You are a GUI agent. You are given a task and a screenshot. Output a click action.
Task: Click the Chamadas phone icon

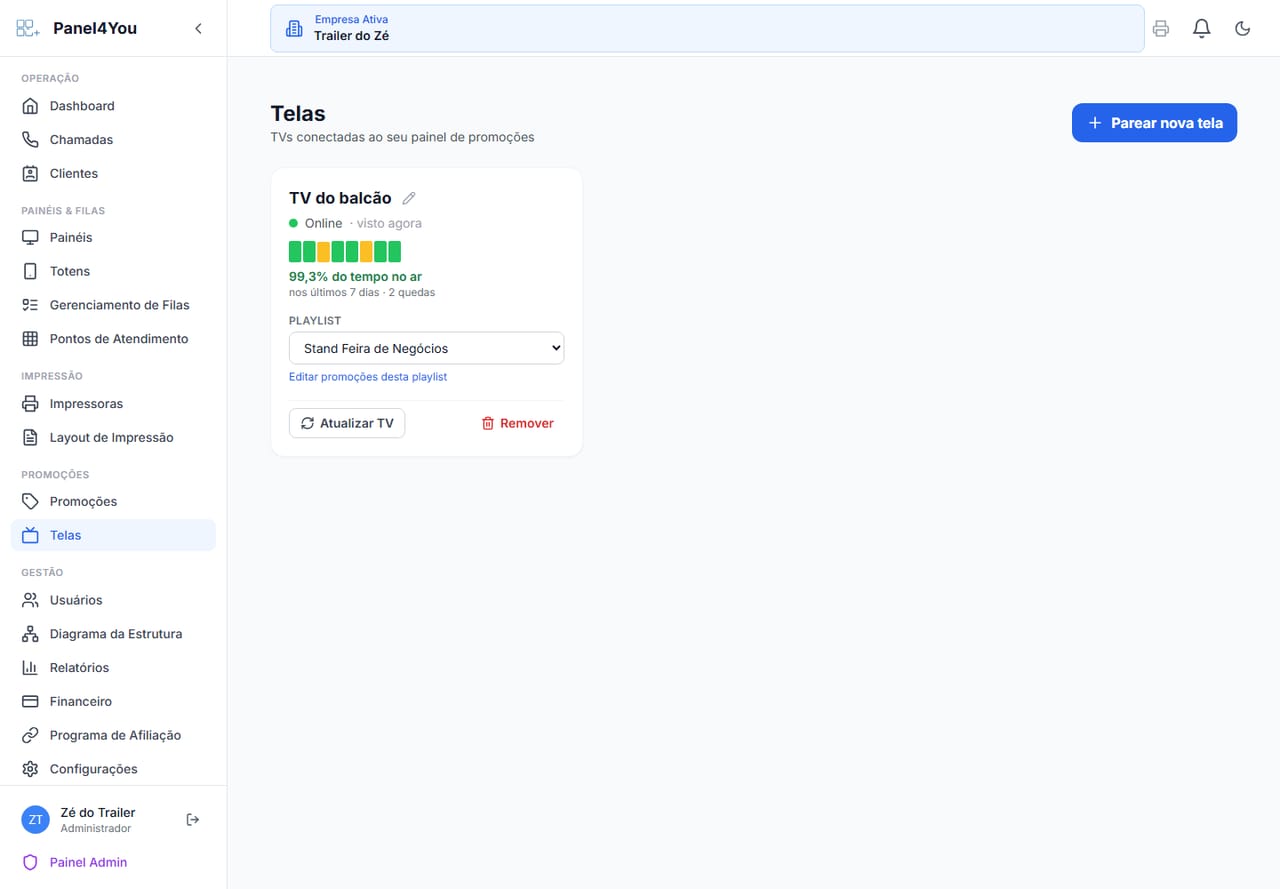pos(30,140)
